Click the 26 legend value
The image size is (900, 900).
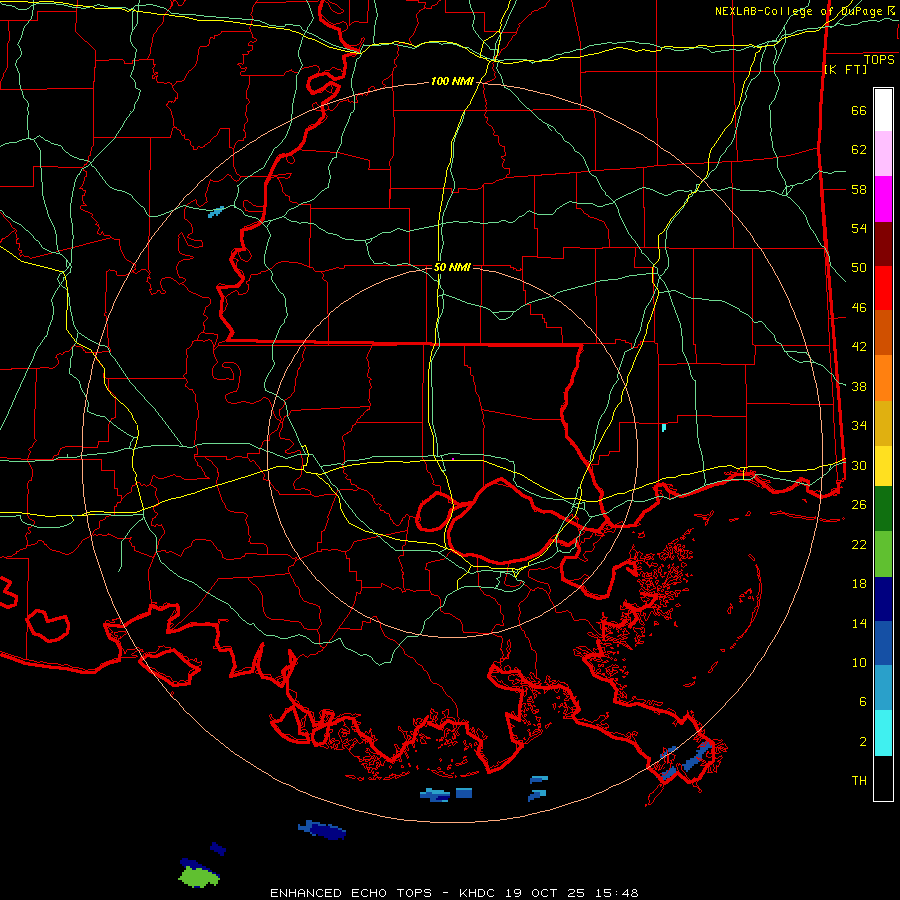click(x=859, y=505)
